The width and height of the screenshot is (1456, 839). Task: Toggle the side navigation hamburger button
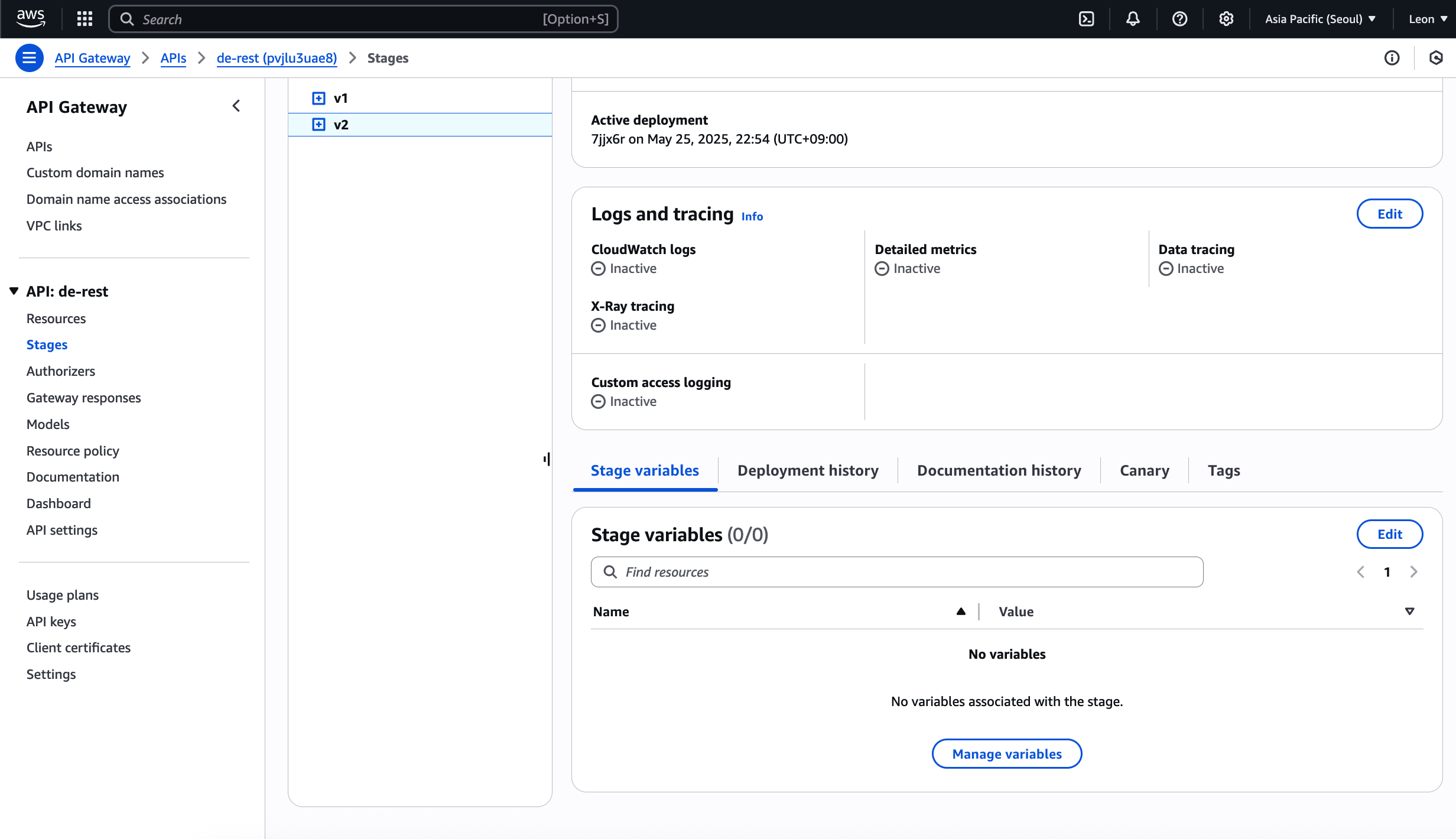29,58
